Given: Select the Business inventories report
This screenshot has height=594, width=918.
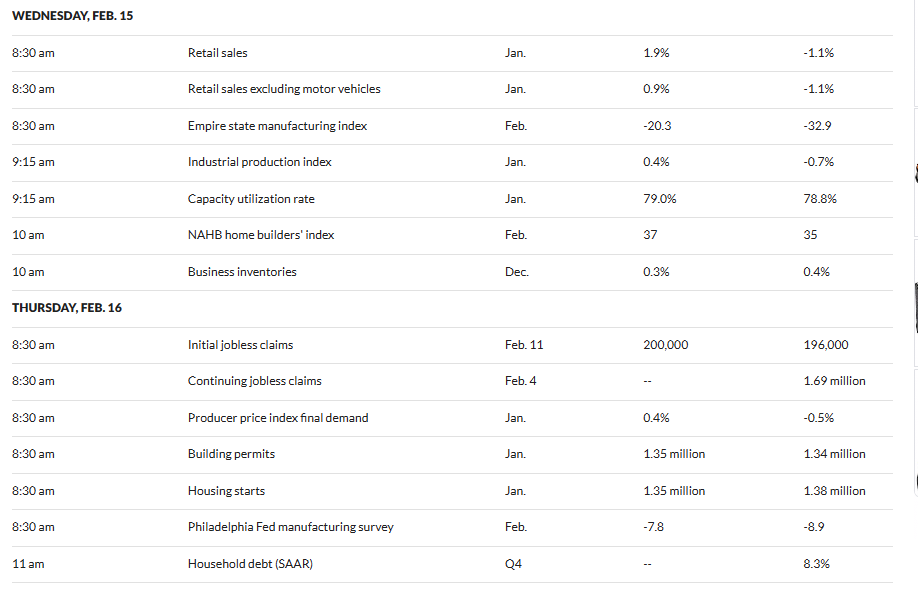Looking at the screenshot, I should point(242,272).
